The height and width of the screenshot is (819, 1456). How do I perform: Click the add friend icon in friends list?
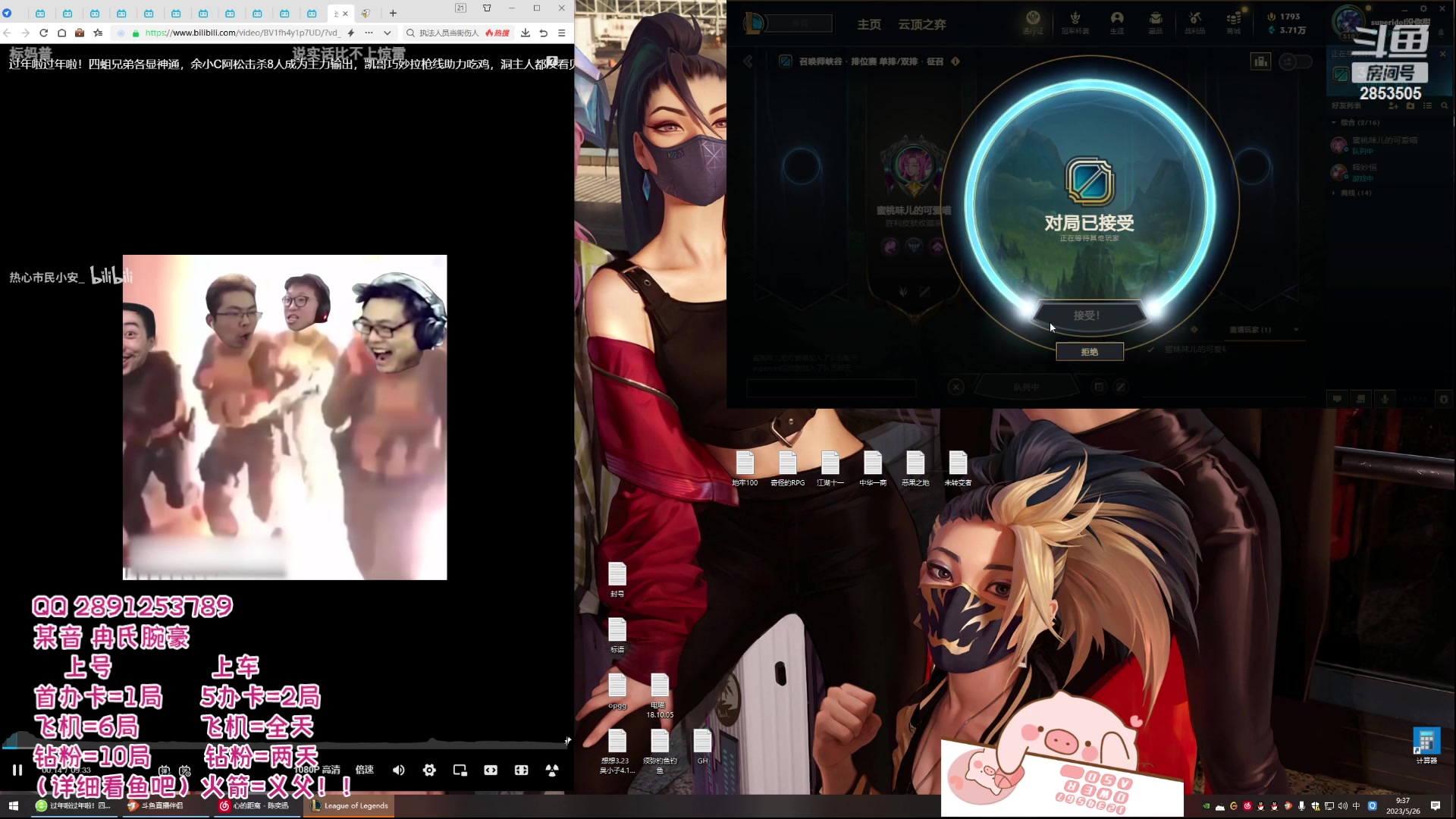click(1393, 105)
